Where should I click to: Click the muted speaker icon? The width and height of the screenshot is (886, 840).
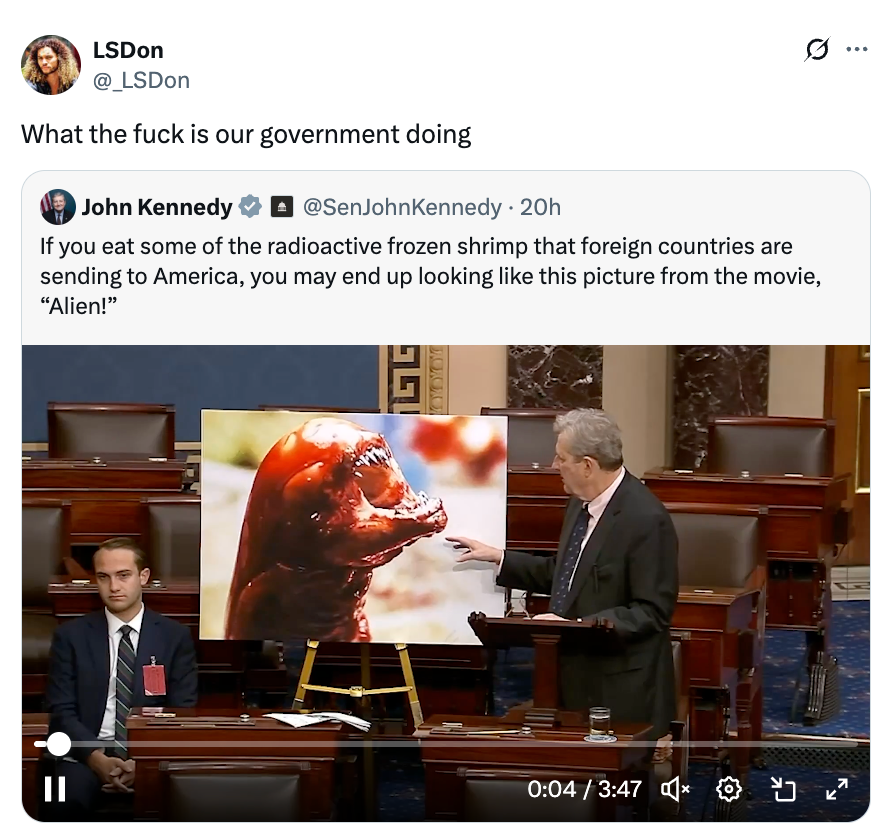[x=676, y=789]
